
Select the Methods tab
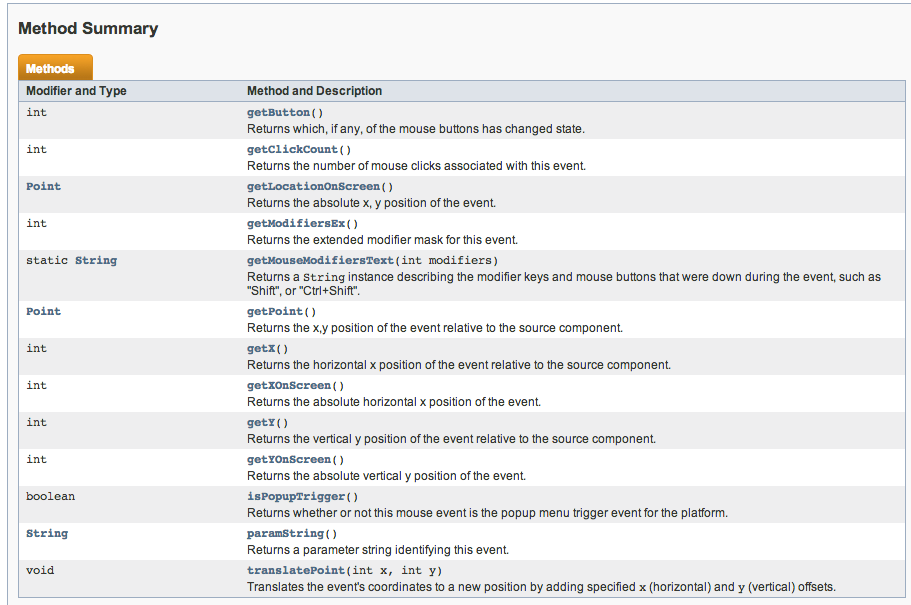[51, 69]
